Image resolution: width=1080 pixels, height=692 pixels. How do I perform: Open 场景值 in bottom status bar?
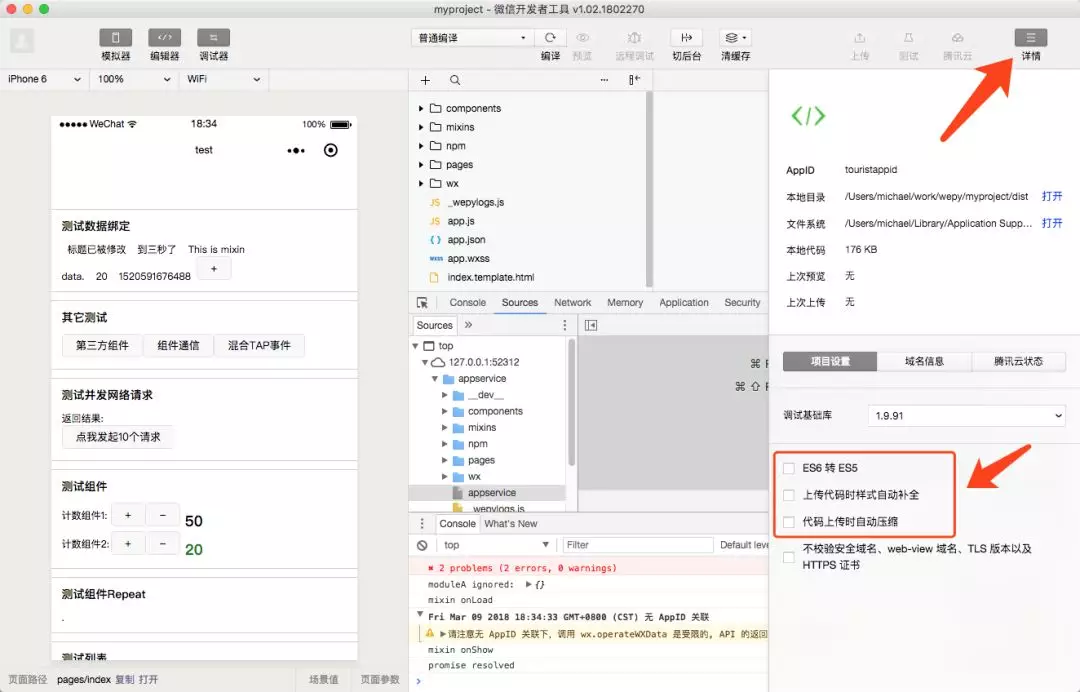pyautogui.click(x=324, y=680)
